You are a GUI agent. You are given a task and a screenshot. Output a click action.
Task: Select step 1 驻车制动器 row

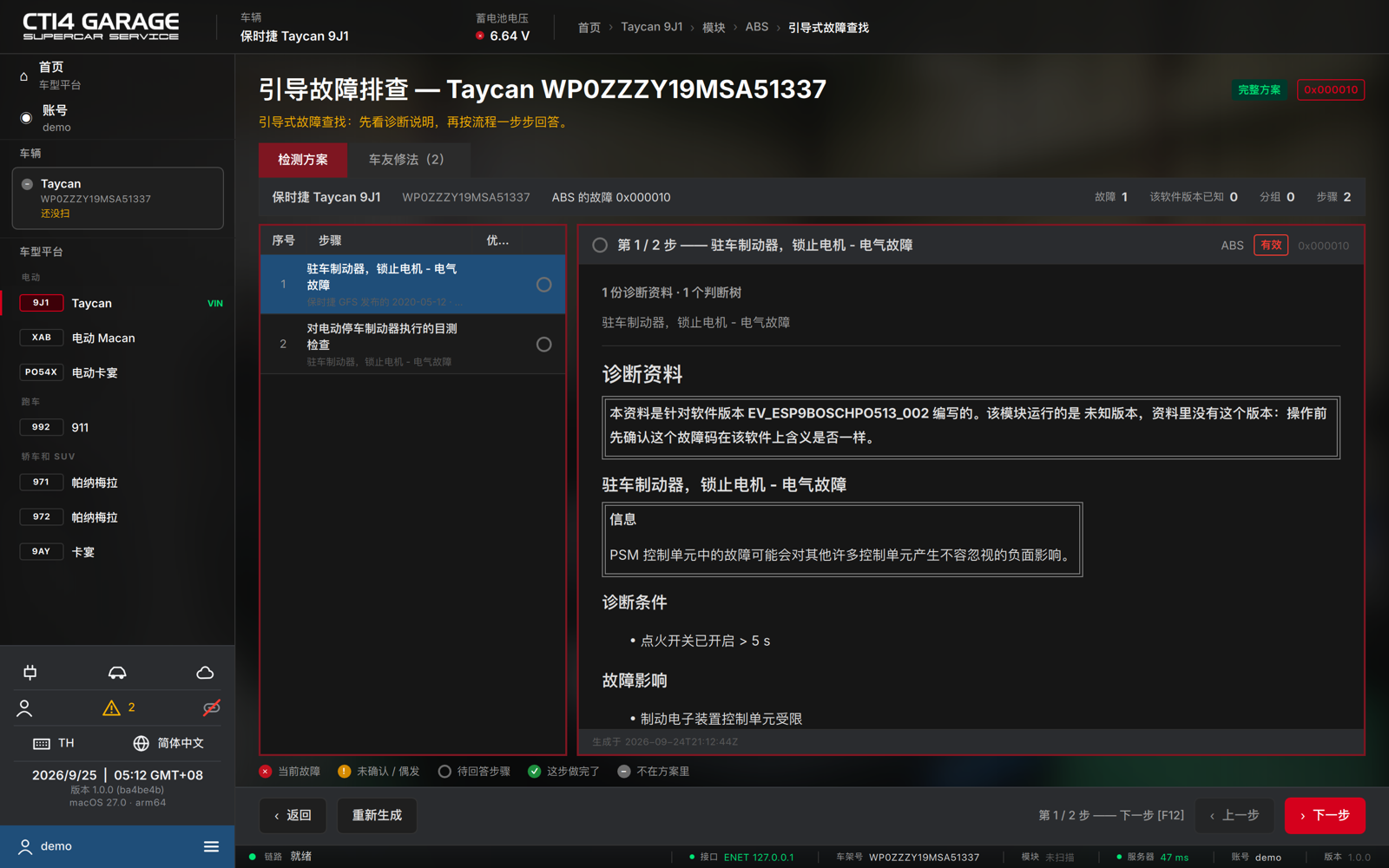pos(413,284)
